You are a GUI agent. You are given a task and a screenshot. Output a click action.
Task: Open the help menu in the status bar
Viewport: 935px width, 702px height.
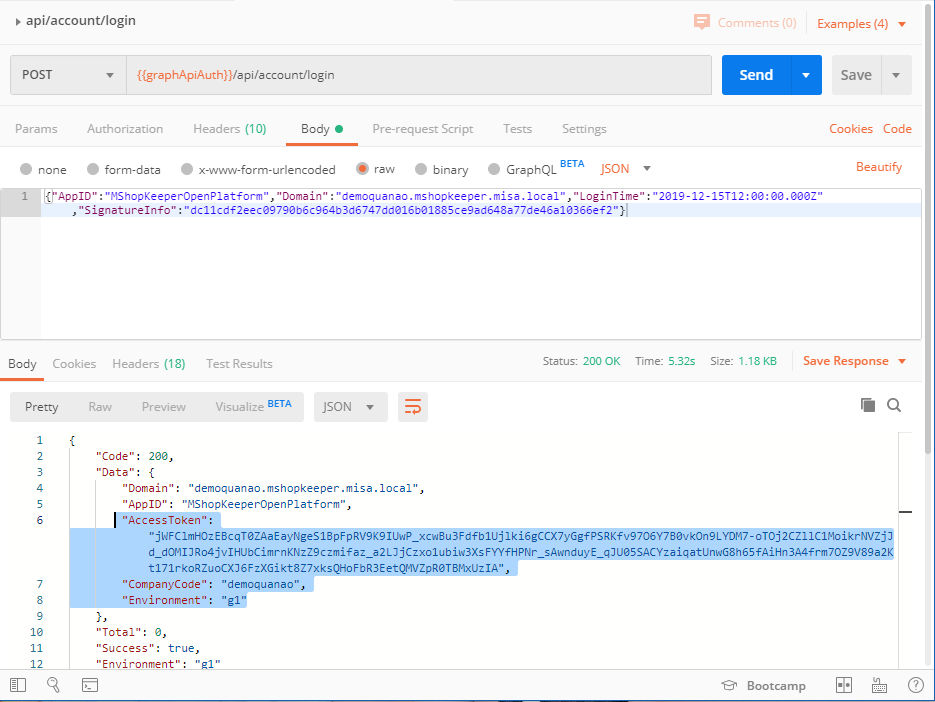pyautogui.click(x=916, y=685)
